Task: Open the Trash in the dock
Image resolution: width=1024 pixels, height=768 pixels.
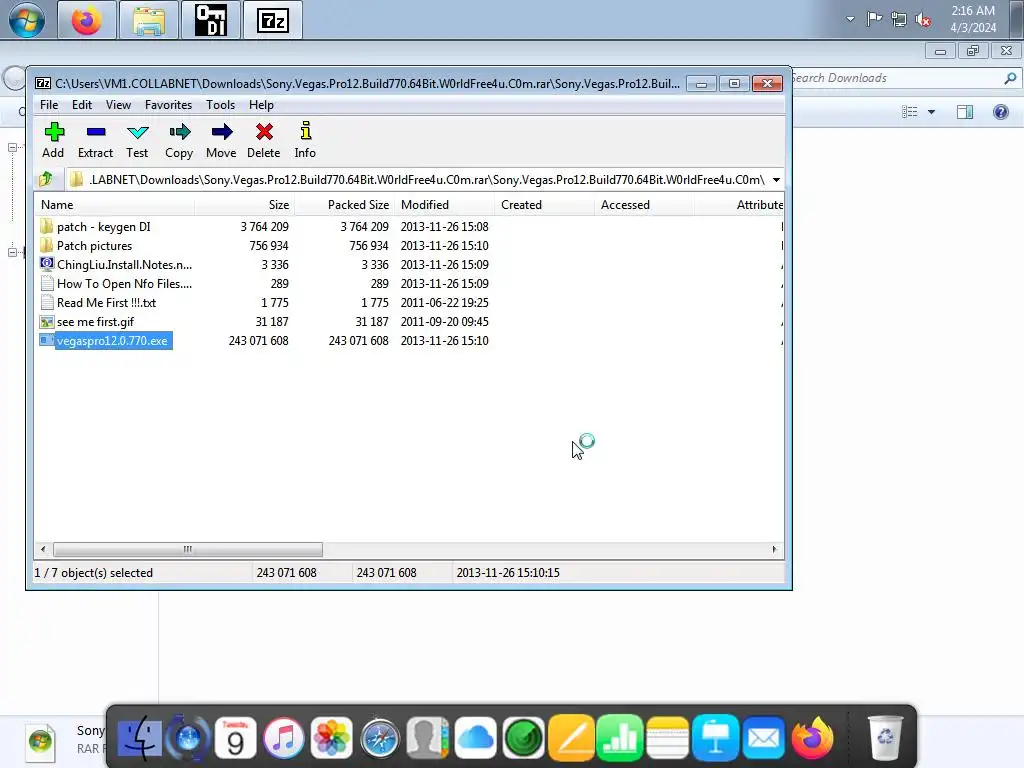Action: point(885,739)
